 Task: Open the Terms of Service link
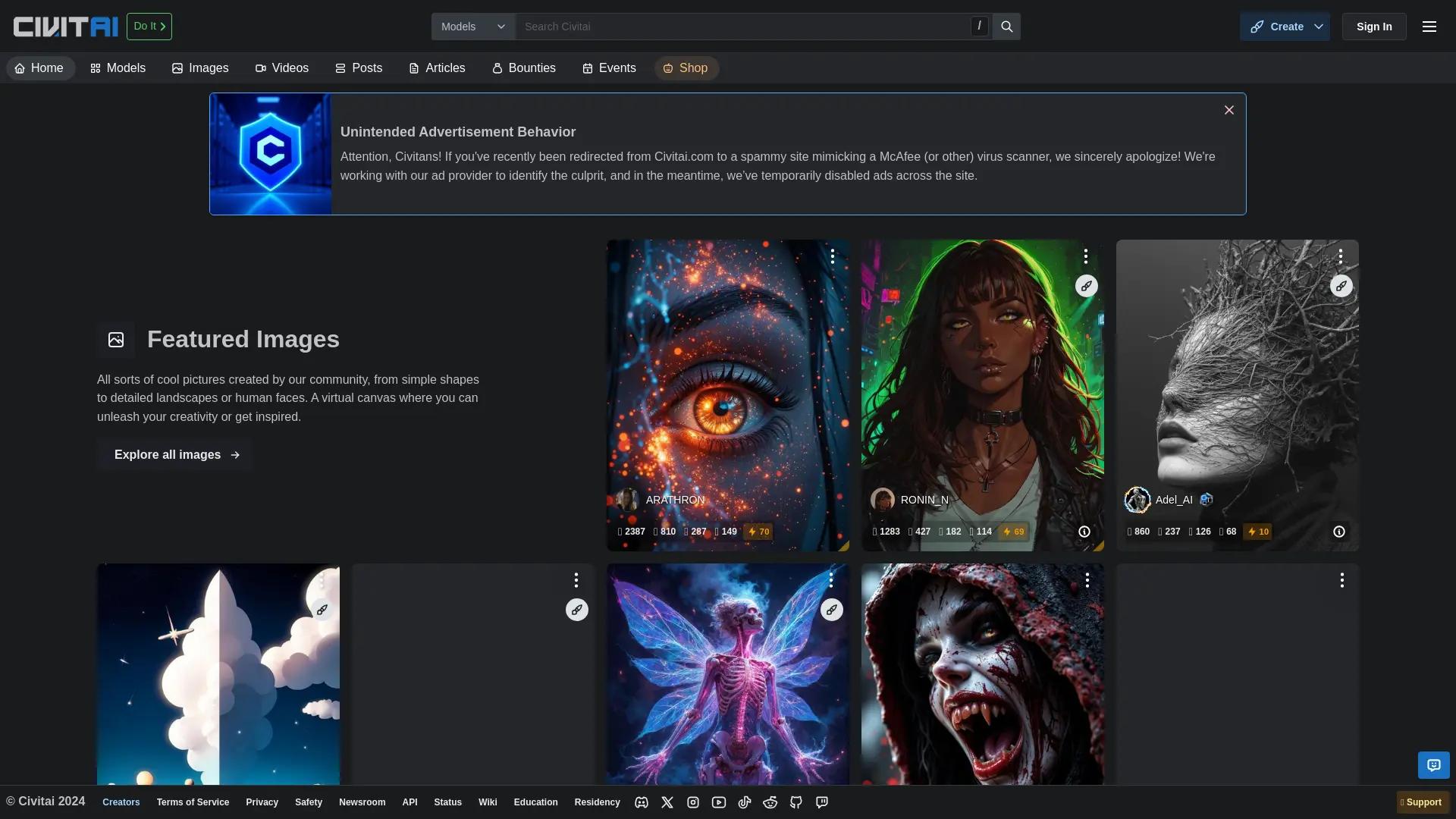point(192,802)
